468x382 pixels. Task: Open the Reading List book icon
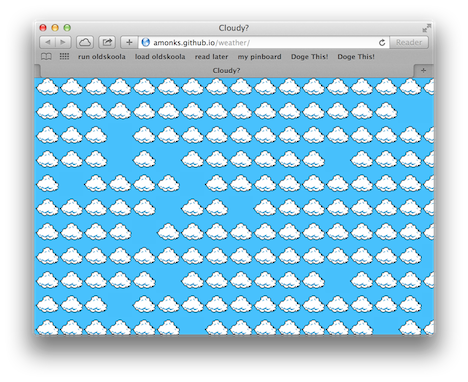46,57
